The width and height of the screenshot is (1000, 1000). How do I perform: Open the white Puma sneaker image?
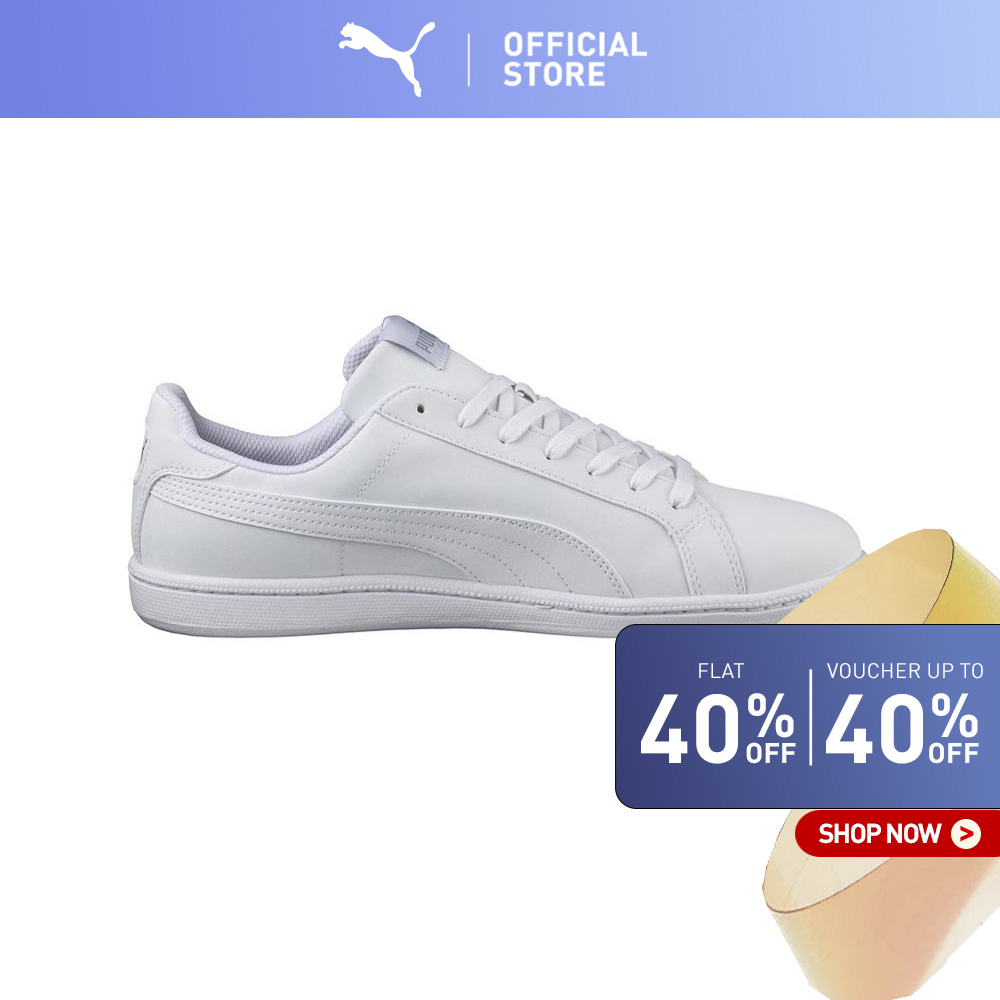coord(496,477)
